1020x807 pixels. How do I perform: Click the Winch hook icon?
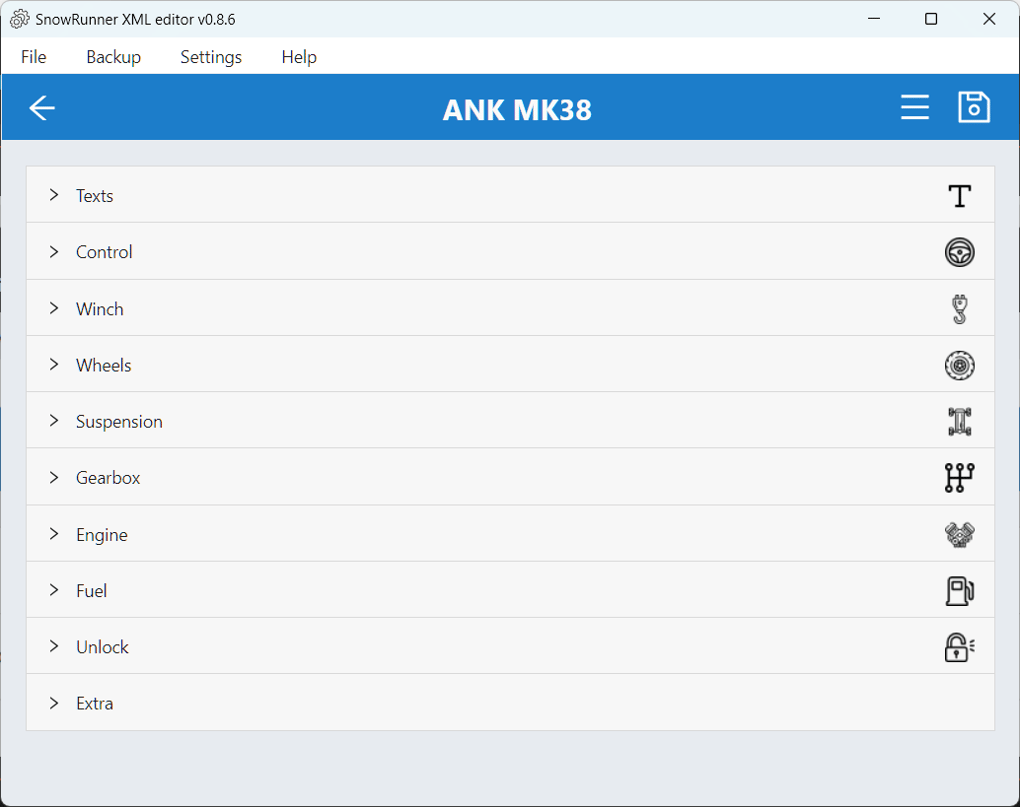coord(960,309)
